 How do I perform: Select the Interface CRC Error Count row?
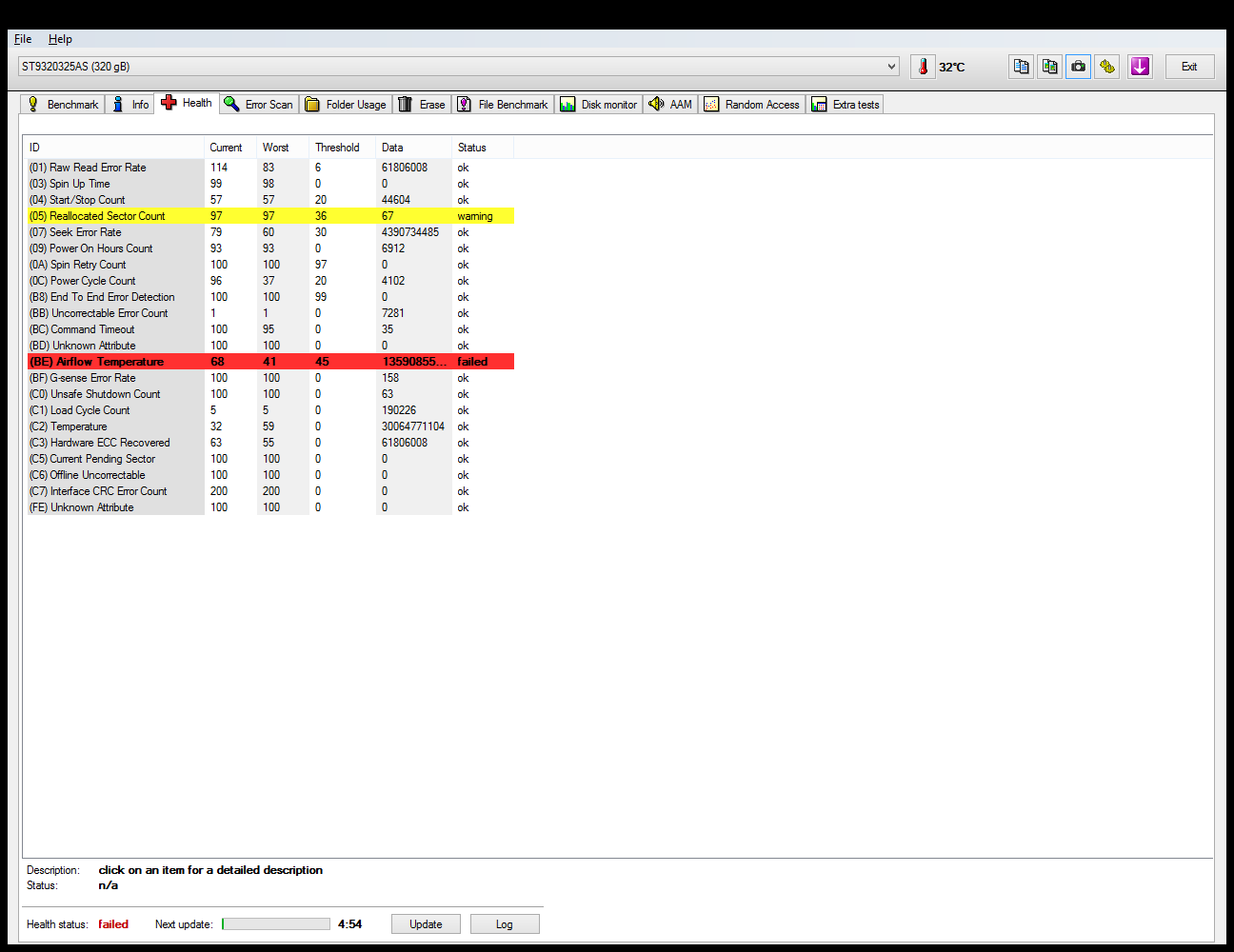tap(269, 491)
